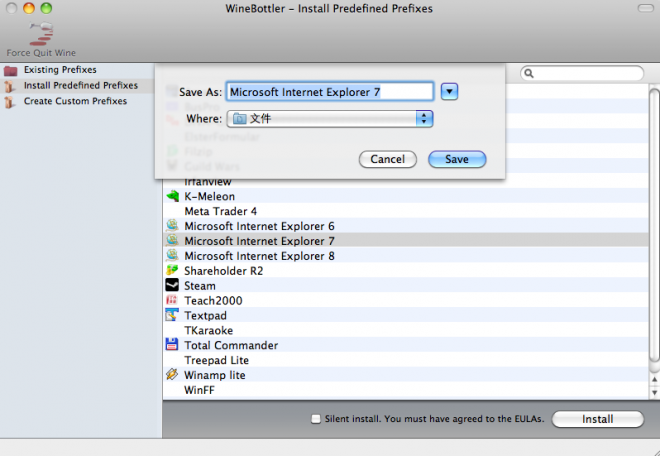The height and width of the screenshot is (456, 660).
Task: Click the Internet Explorer 8 icon
Action: tap(173, 256)
